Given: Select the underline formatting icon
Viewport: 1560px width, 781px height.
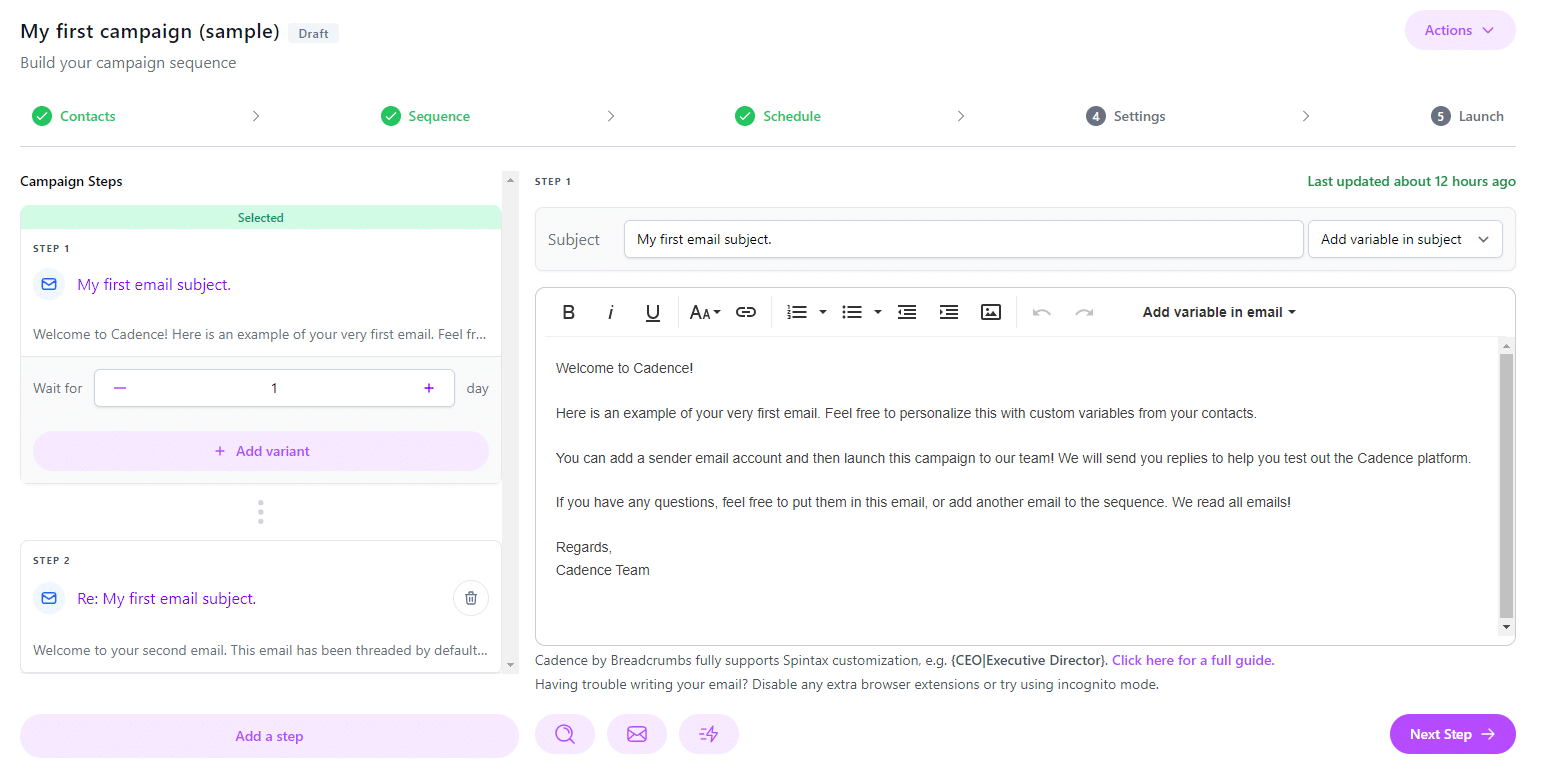Looking at the screenshot, I should [x=652, y=311].
